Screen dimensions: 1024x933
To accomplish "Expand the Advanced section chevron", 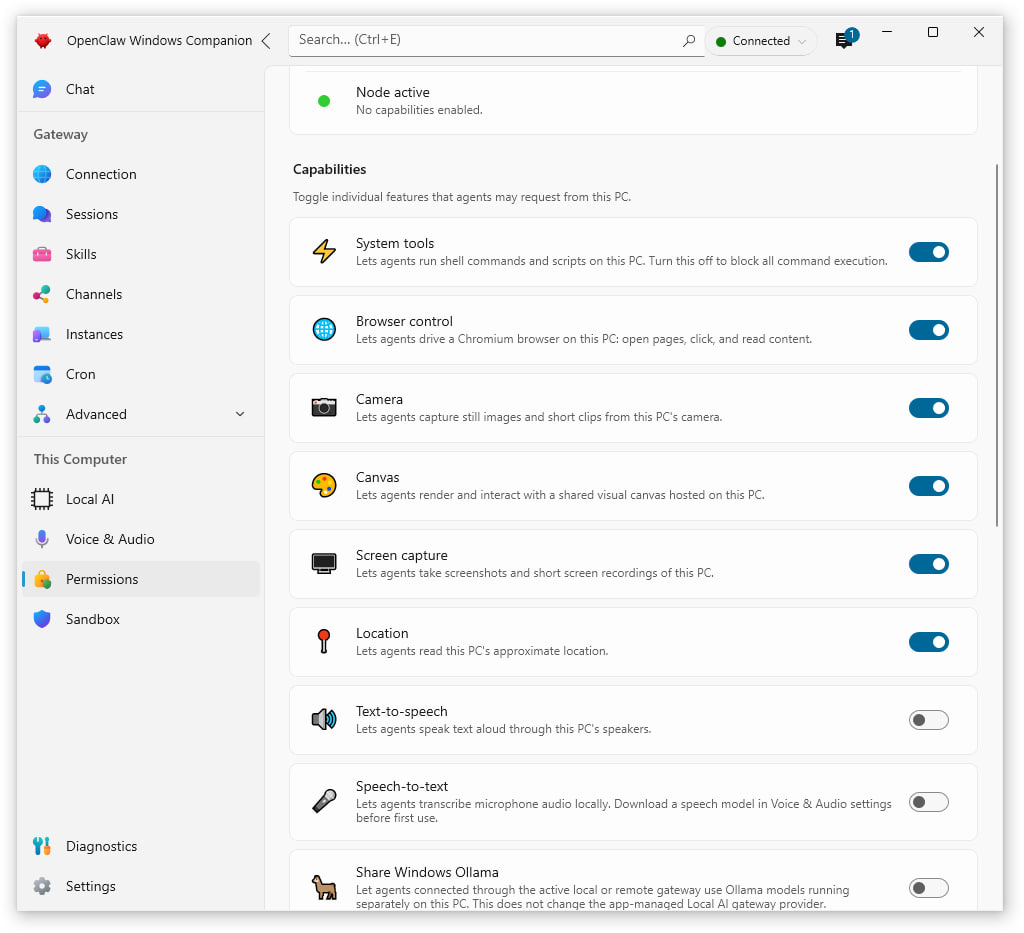I will pos(240,414).
